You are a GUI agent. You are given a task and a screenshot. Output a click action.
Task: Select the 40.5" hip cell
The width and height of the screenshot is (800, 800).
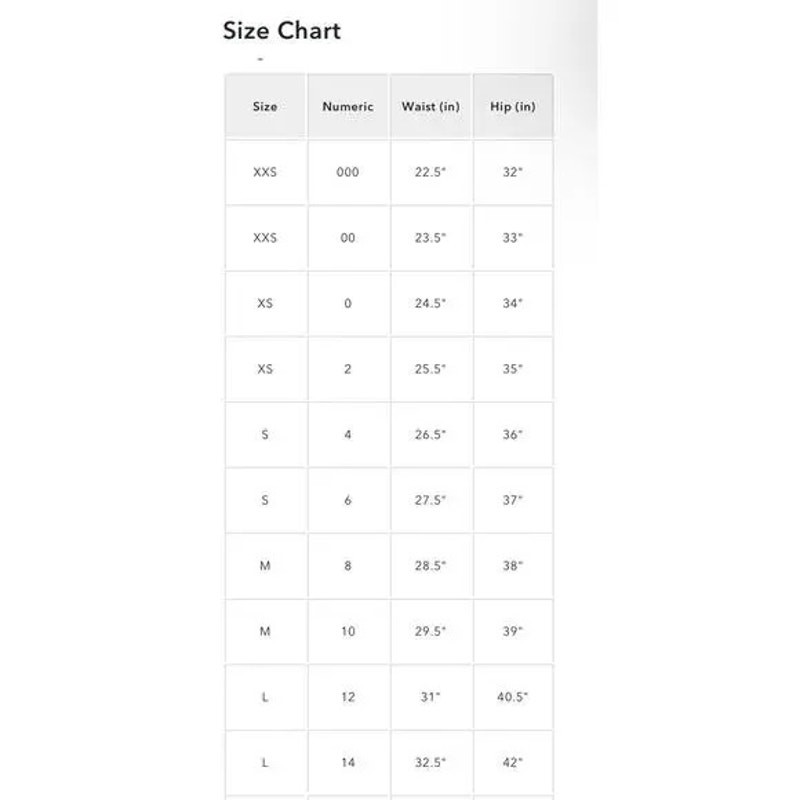coord(513,697)
